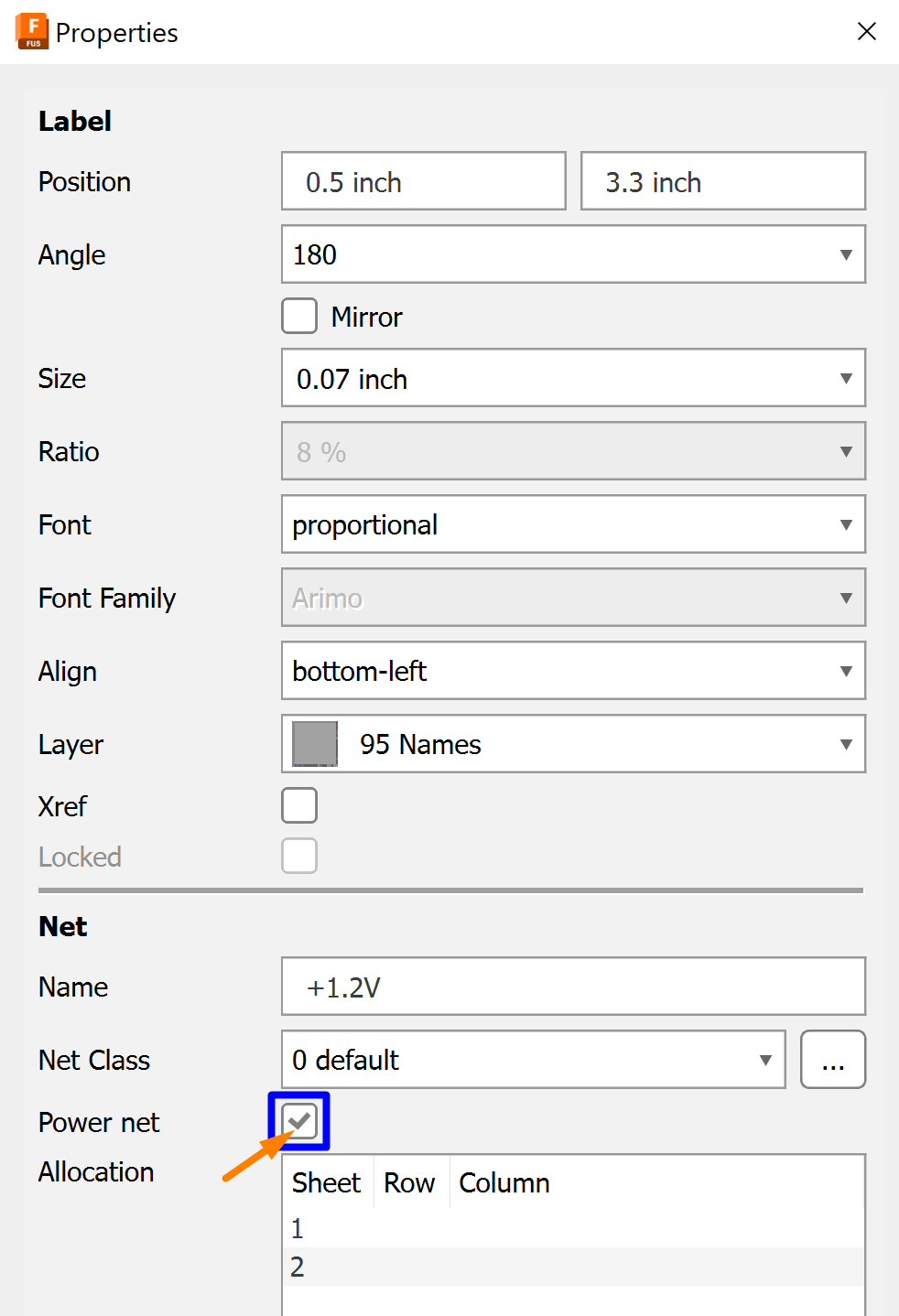Click the Net Class ellipsis button
The image size is (899, 1316).
pyautogui.click(x=832, y=1060)
